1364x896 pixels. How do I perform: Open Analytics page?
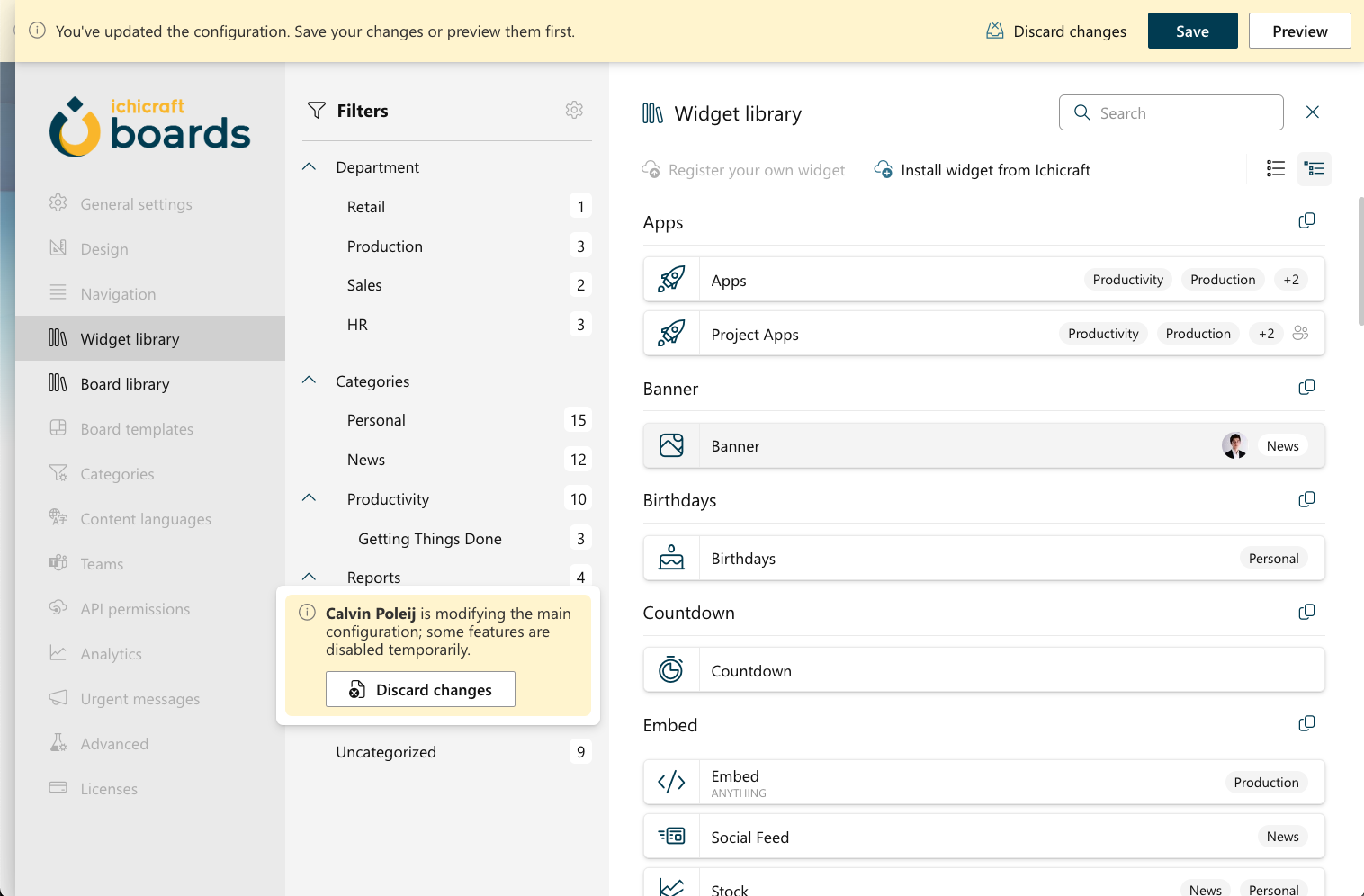click(x=150, y=653)
